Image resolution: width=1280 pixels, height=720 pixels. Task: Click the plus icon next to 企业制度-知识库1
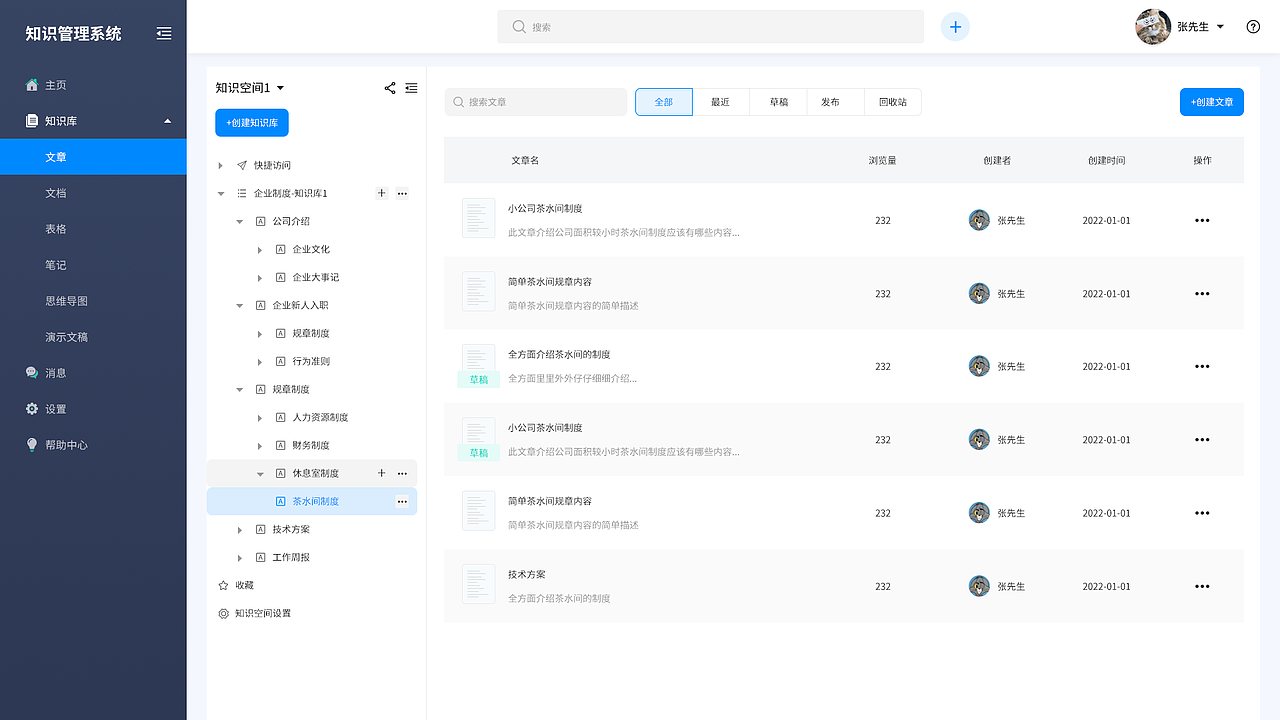(x=381, y=193)
